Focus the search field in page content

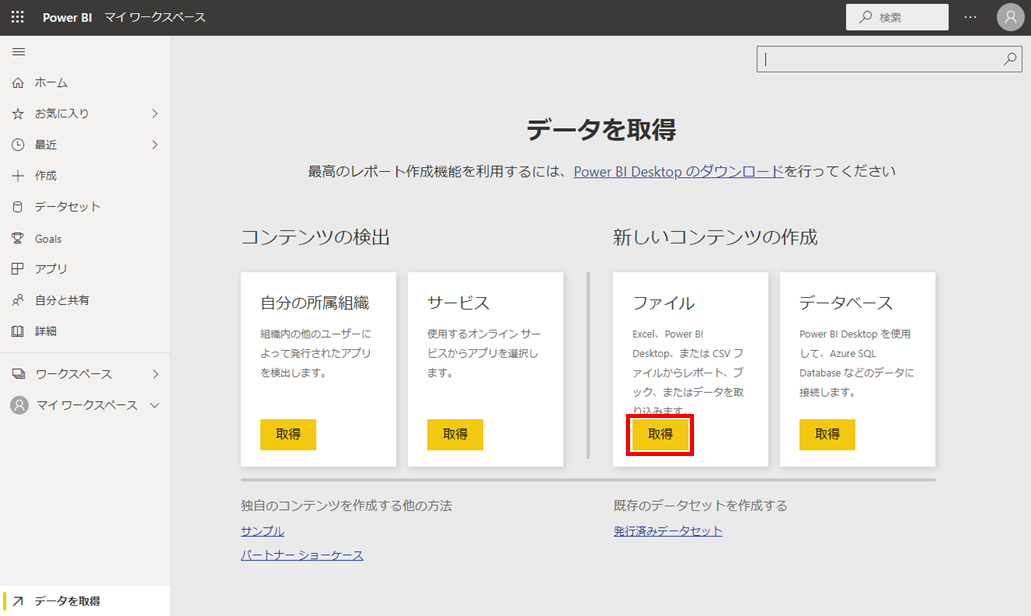[x=880, y=59]
